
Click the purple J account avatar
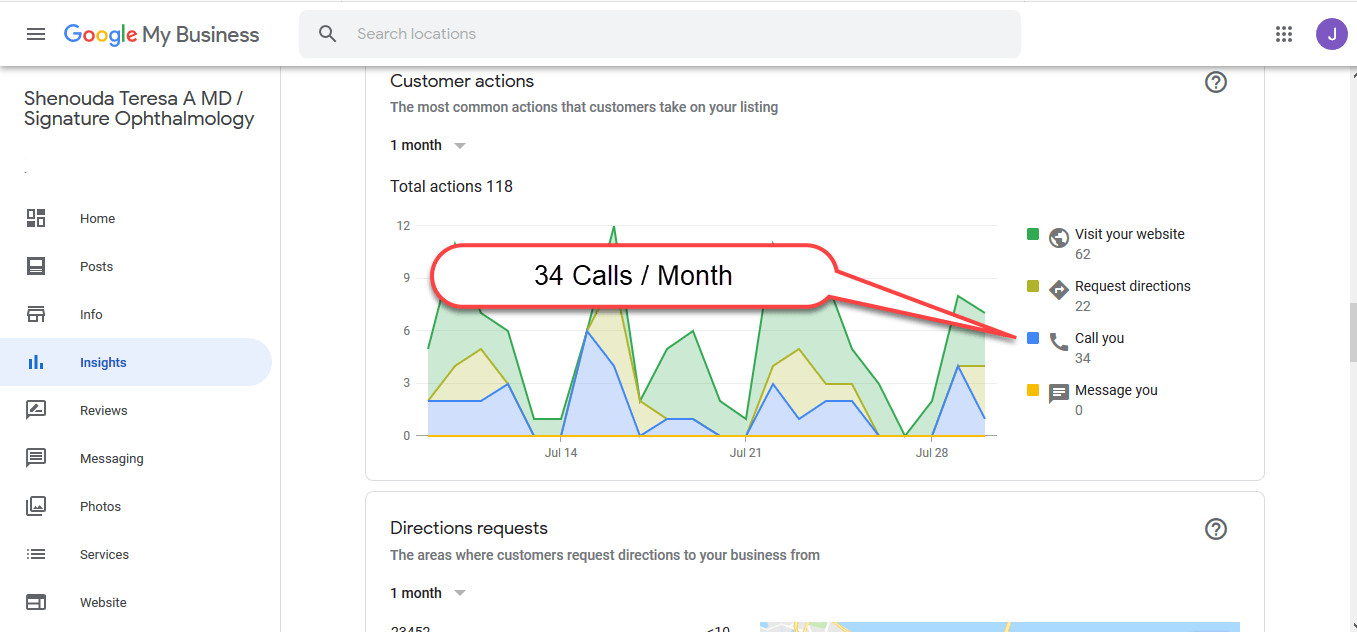pyautogui.click(x=1331, y=34)
